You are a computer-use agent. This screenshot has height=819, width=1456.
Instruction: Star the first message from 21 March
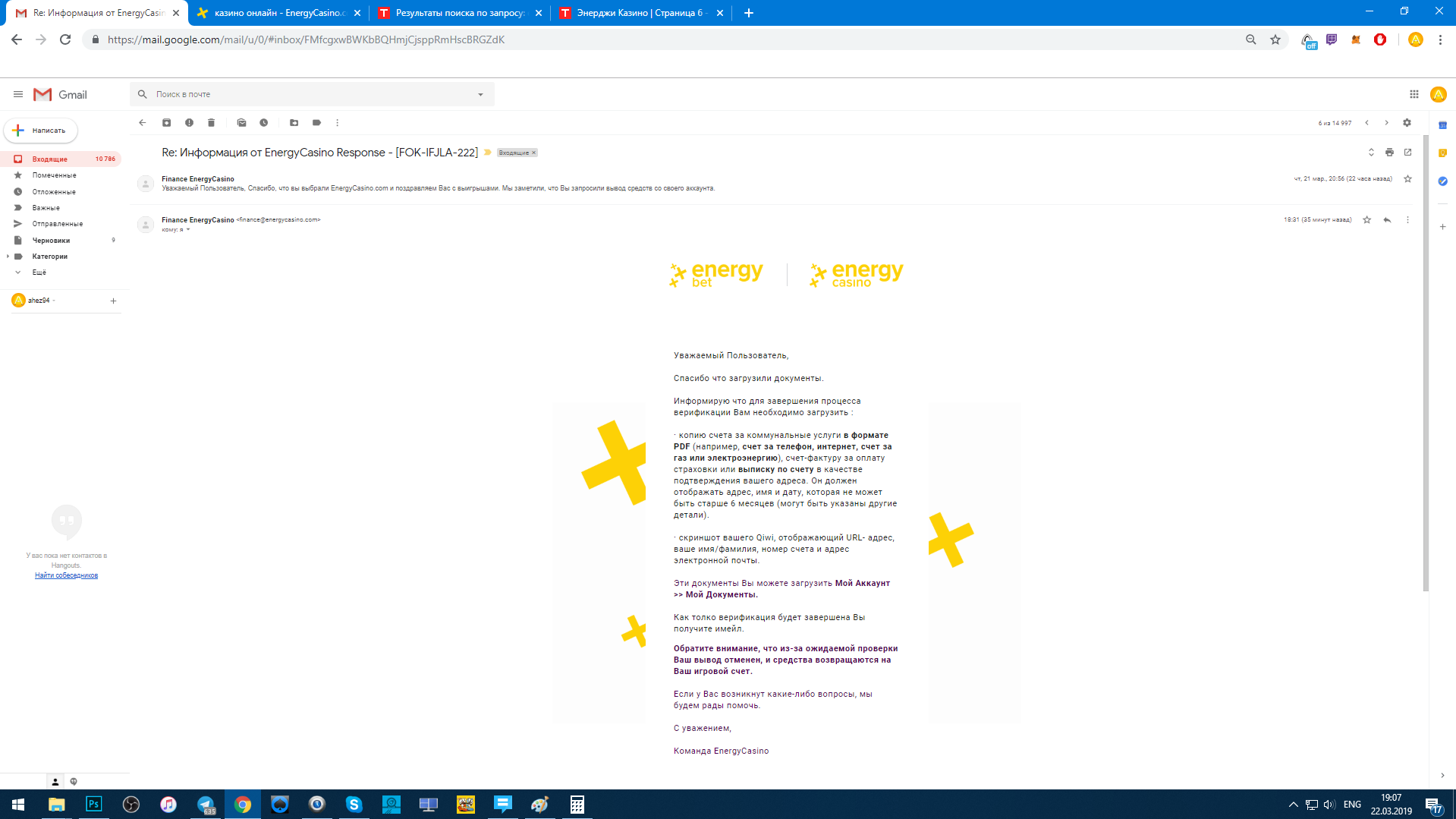(x=1407, y=179)
